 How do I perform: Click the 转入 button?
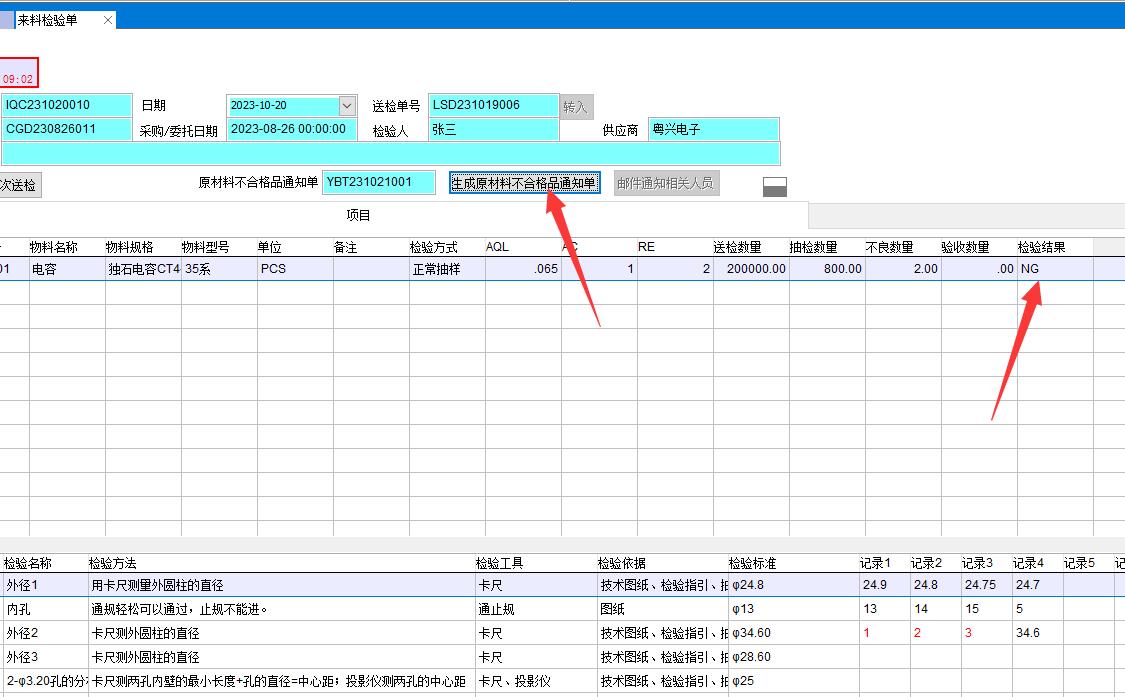tap(575, 107)
